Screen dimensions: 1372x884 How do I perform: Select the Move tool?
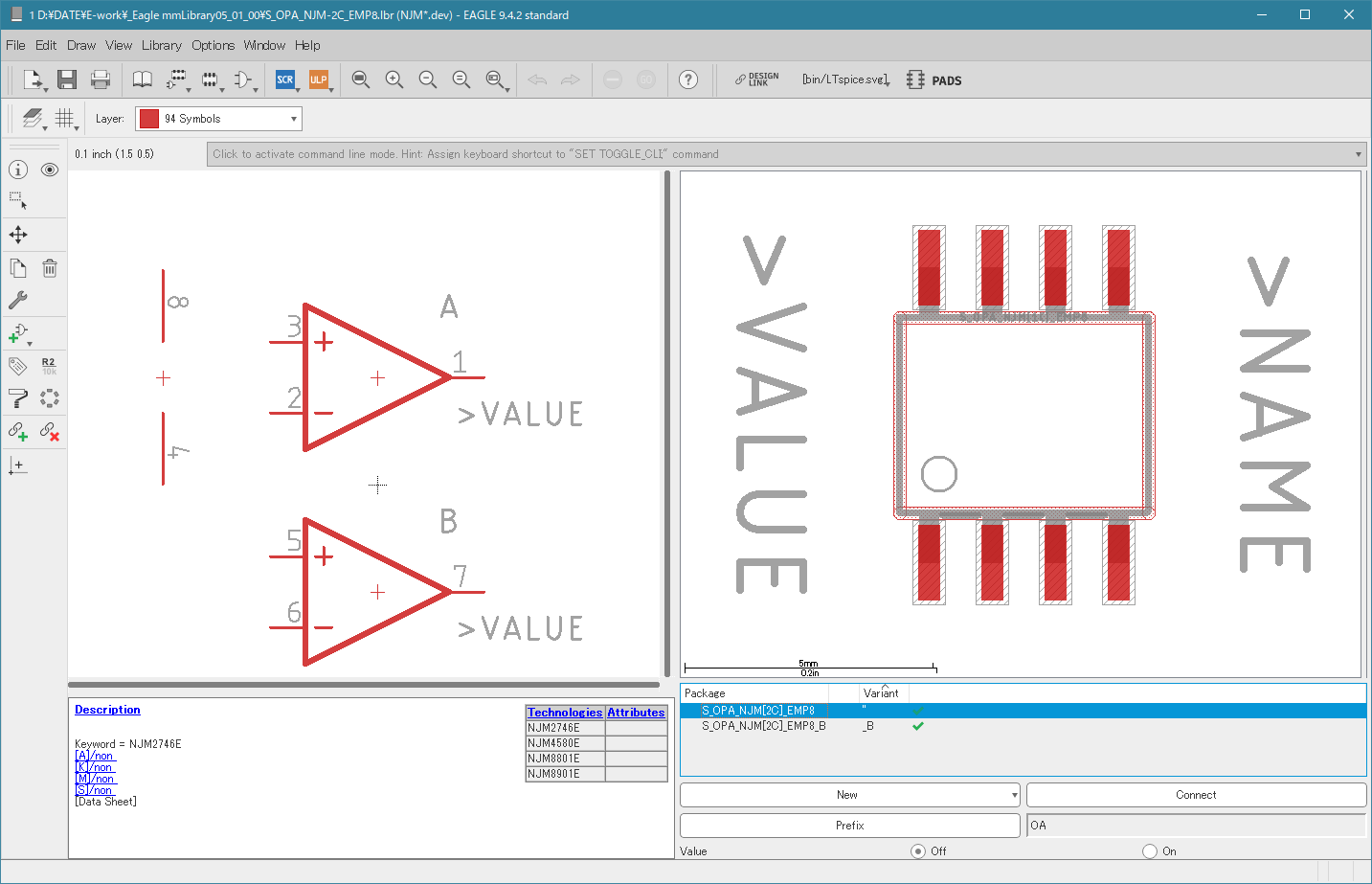coord(18,235)
